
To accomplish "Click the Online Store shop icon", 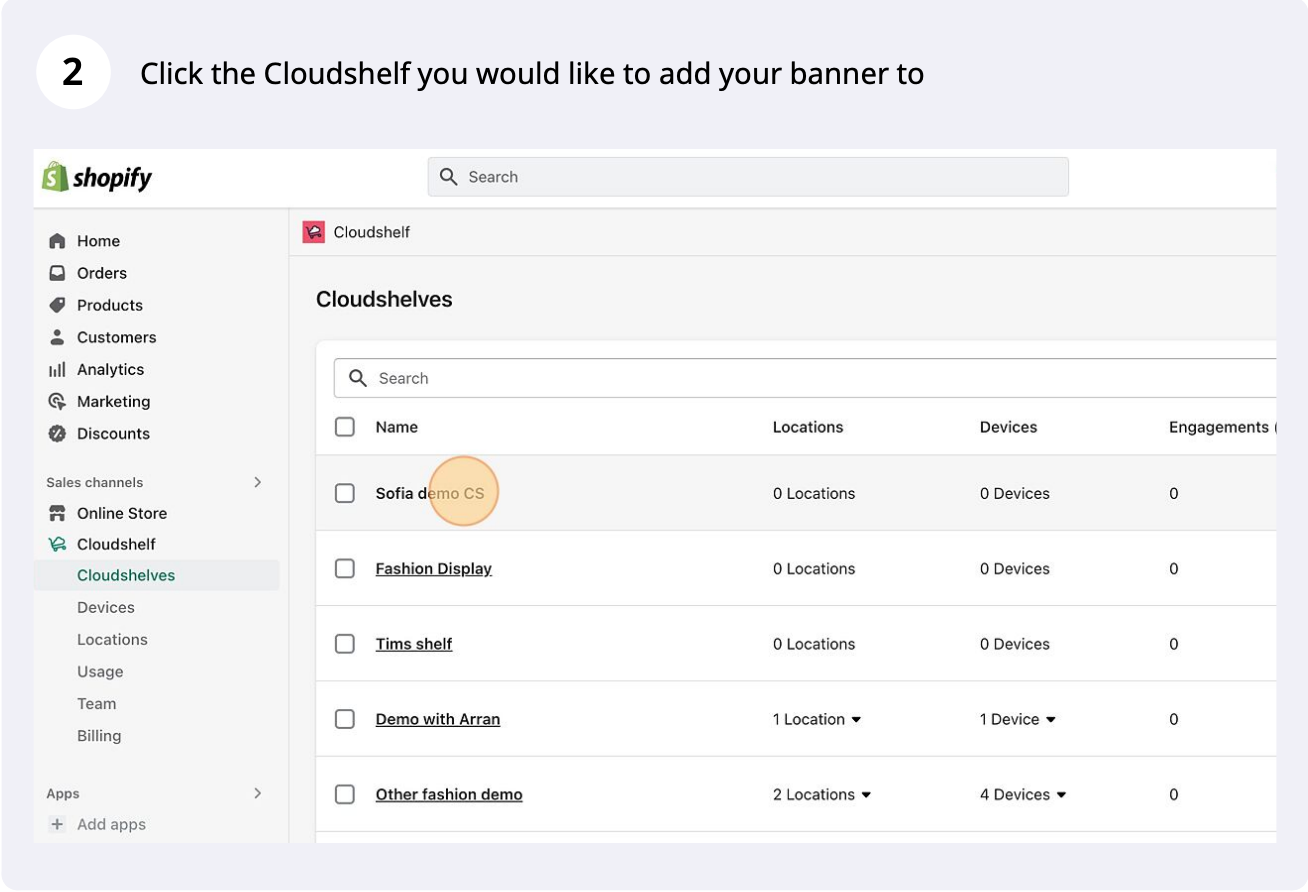I will [57, 513].
